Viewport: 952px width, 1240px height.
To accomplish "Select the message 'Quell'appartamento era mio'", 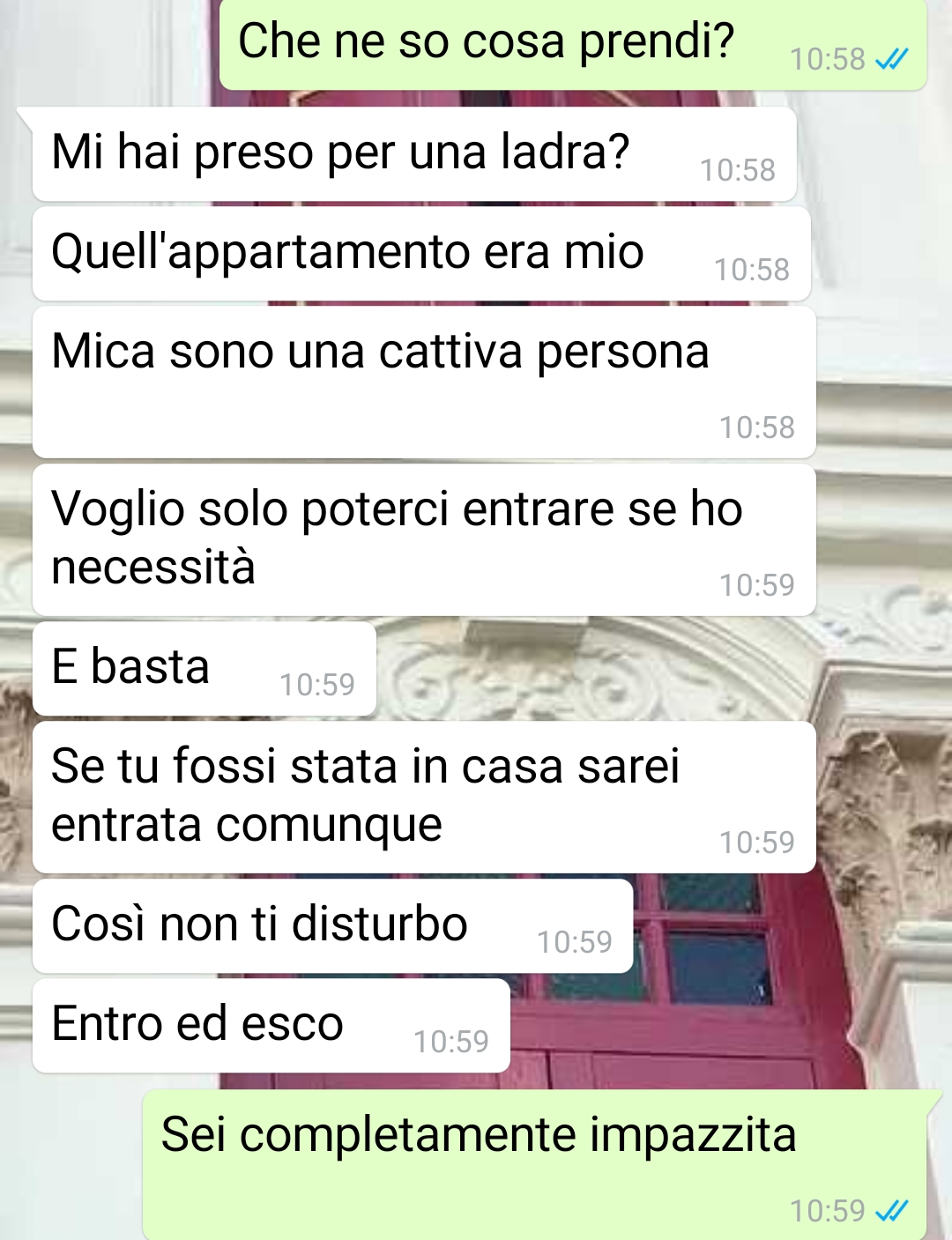I will pos(421,254).
